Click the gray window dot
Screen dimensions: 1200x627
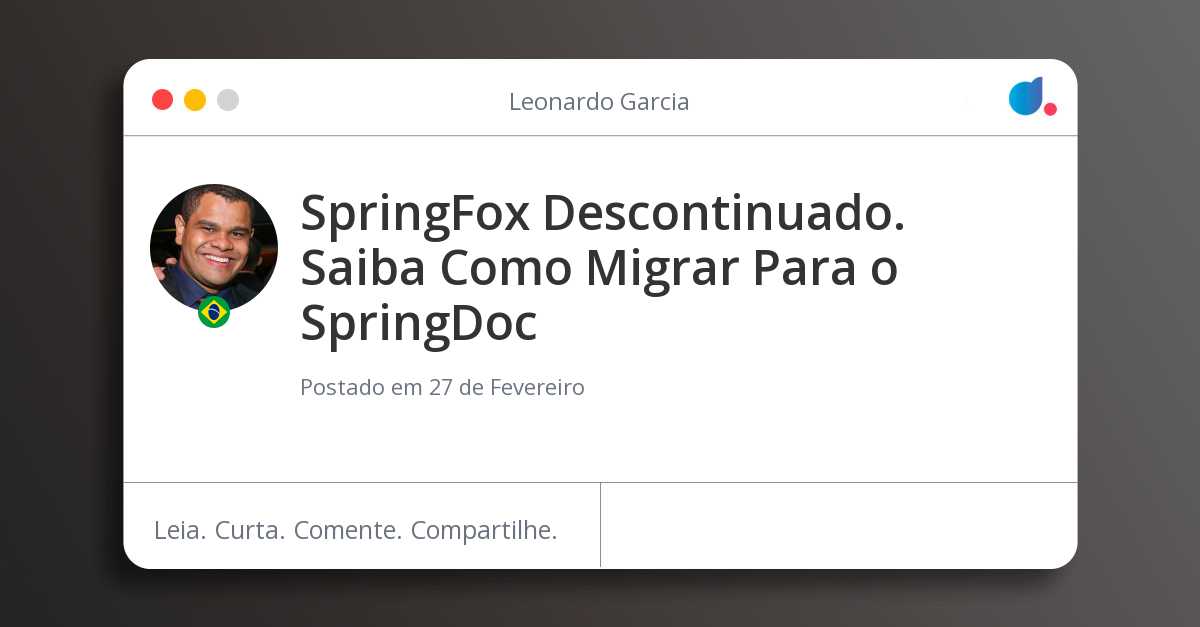pyautogui.click(x=228, y=100)
